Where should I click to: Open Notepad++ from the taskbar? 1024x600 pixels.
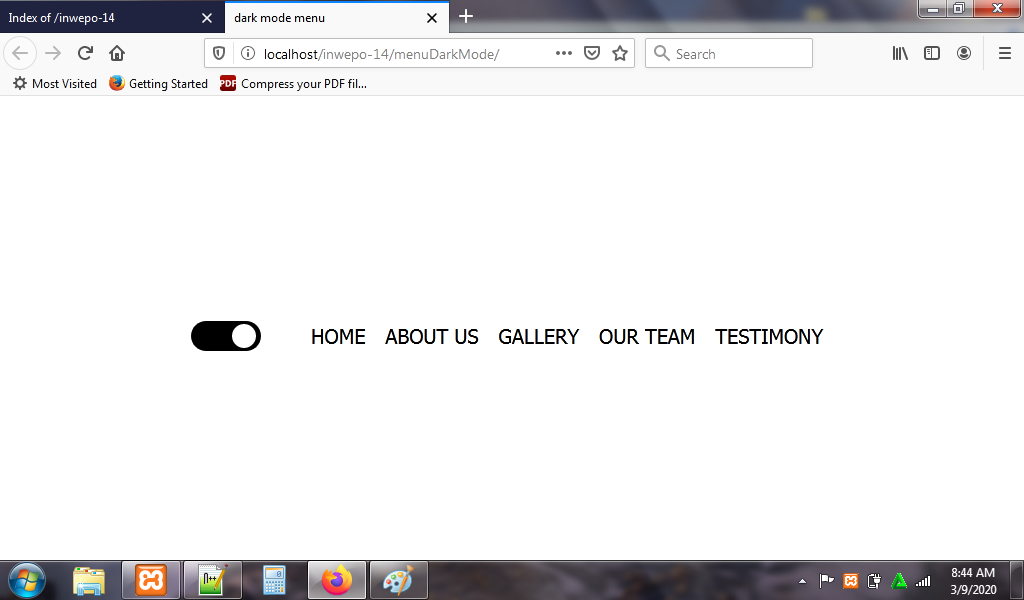212,580
